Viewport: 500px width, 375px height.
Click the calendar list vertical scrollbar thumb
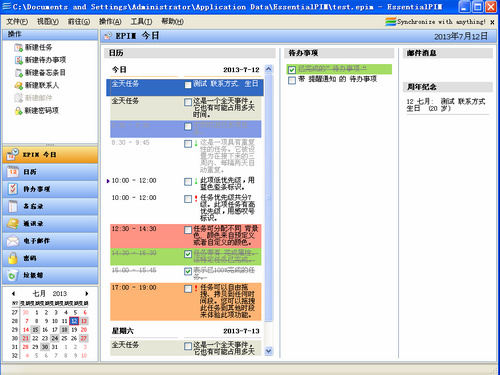268,198
